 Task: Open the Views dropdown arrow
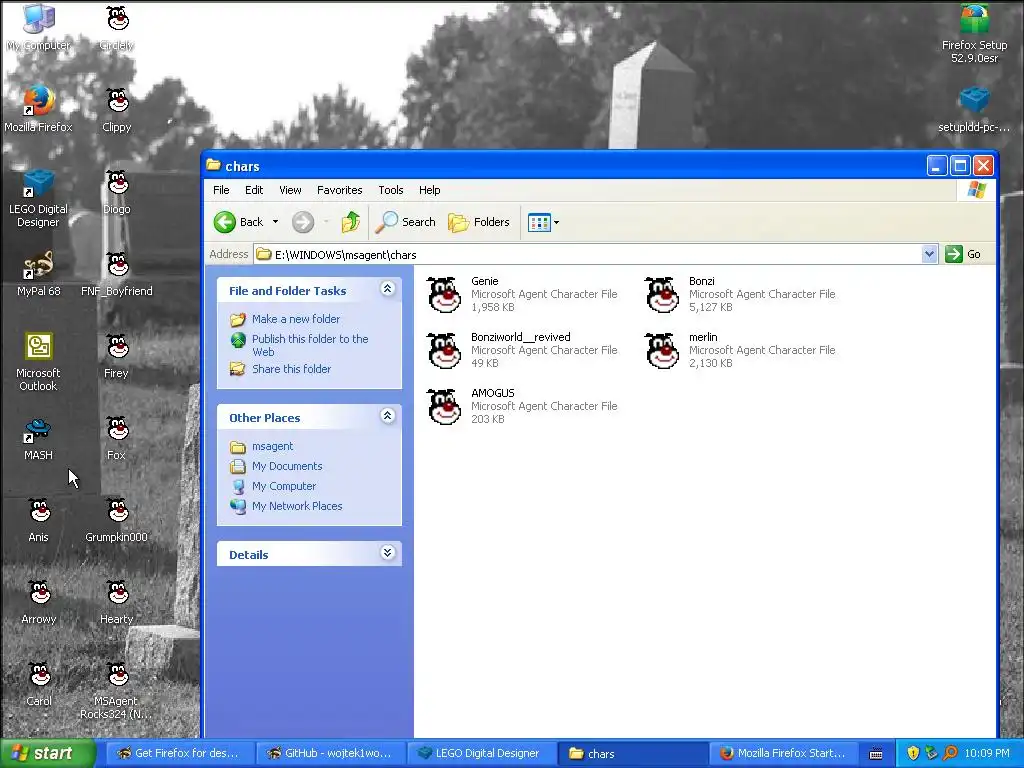click(556, 223)
